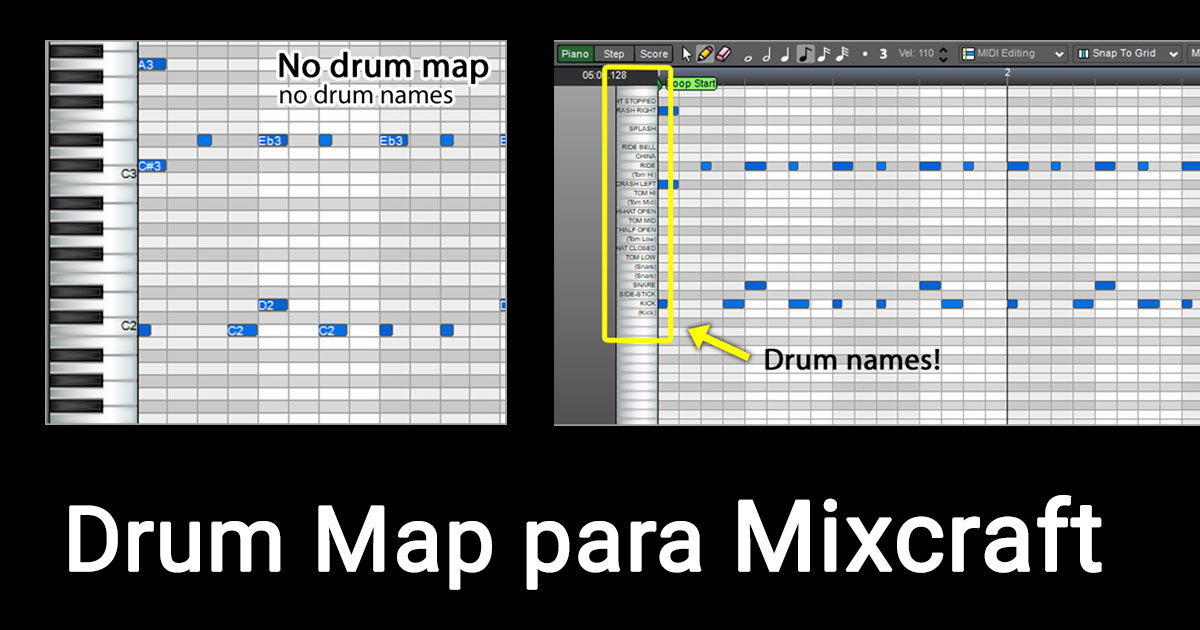This screenshot has height=630, width=1200.
Task: Click the TOM MID drum row label
Action: (x=643, y=221)
